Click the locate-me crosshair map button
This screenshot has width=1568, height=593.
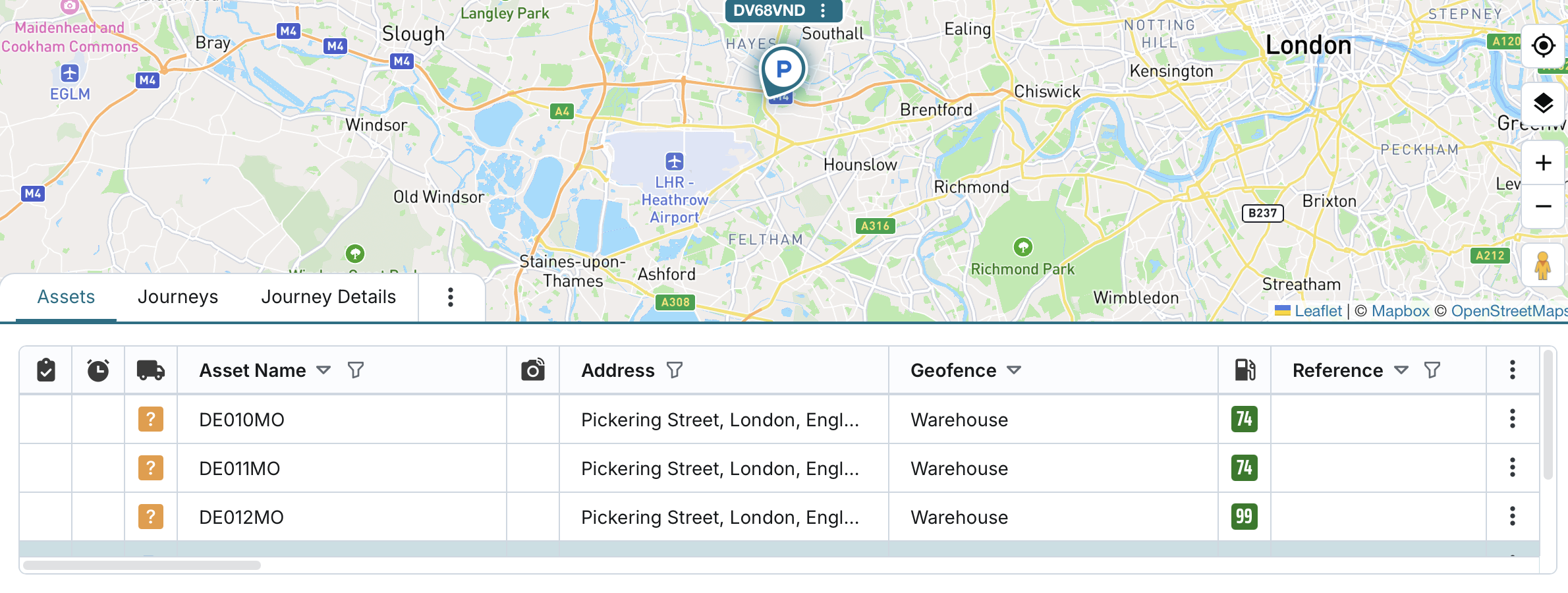click(1543, 46)
